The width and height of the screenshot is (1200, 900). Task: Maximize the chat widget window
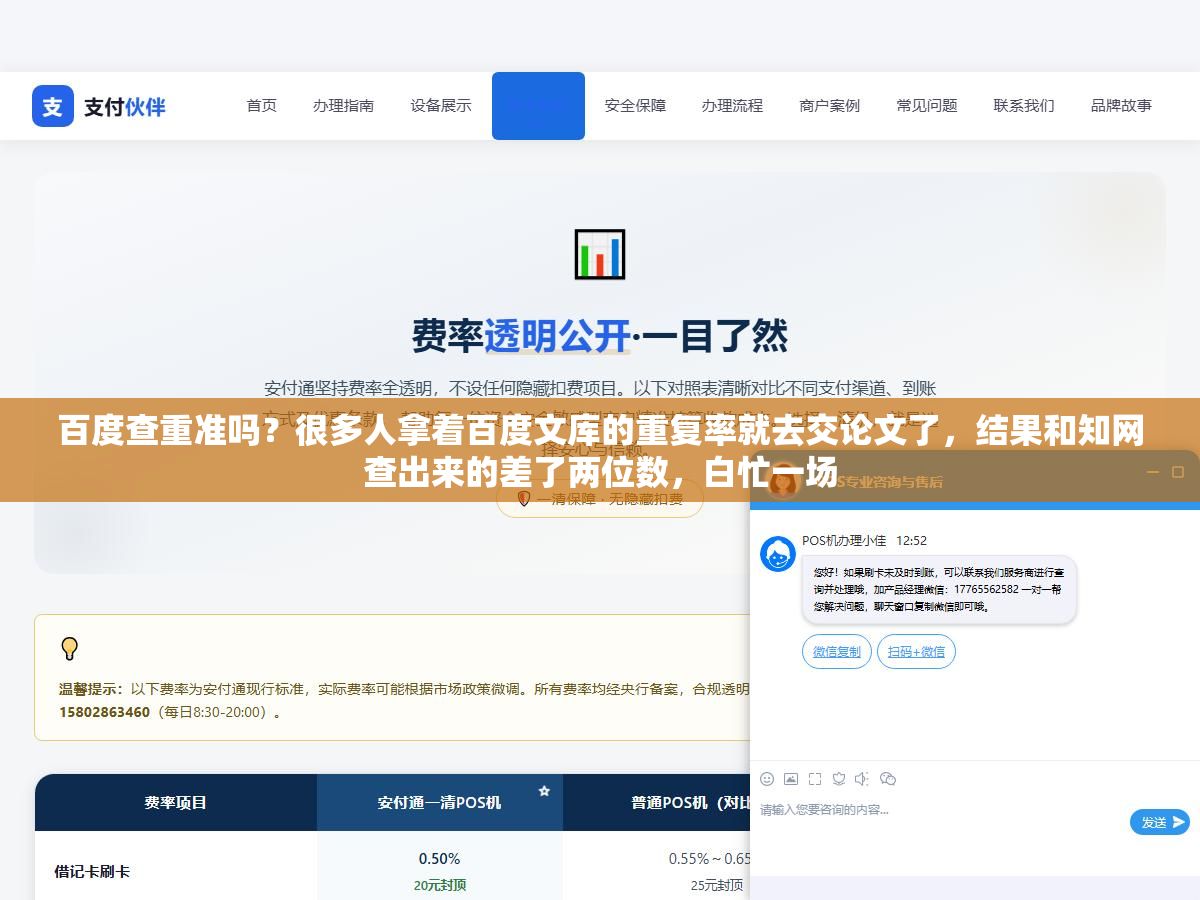pos(1177,472)
